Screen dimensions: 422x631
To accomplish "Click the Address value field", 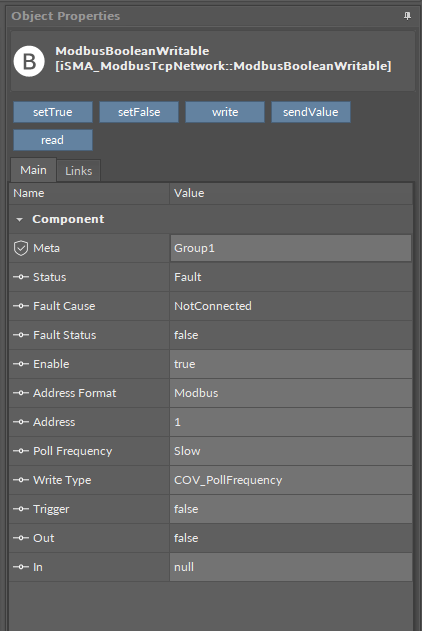I will [291, 422].
